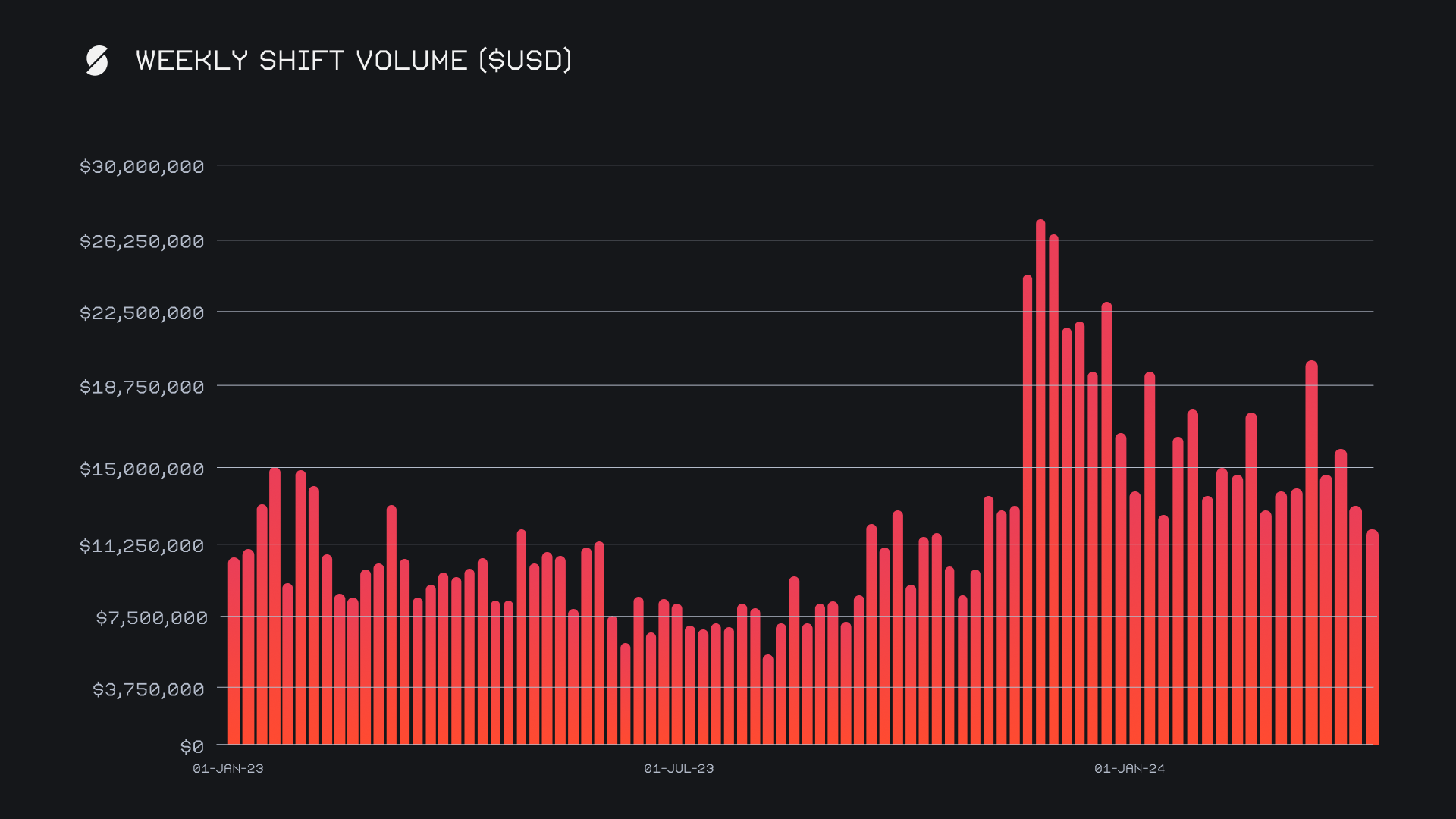This screenshot has height=819, width=1456.
Task: Click the first bar on the left
Action: pyautogui.click(x=234, y=652)
